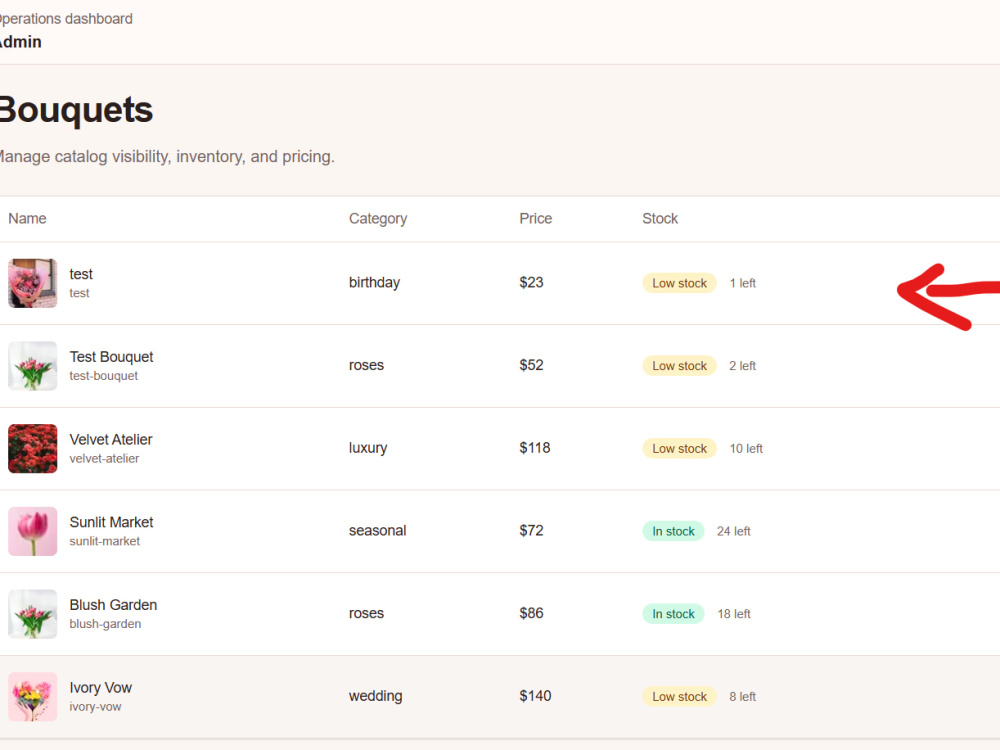Image resolution: width=1000 pixels, height=750 pixels.
Task: Click the In stock badge for Sunlit Market
Action: click(673, 531)
